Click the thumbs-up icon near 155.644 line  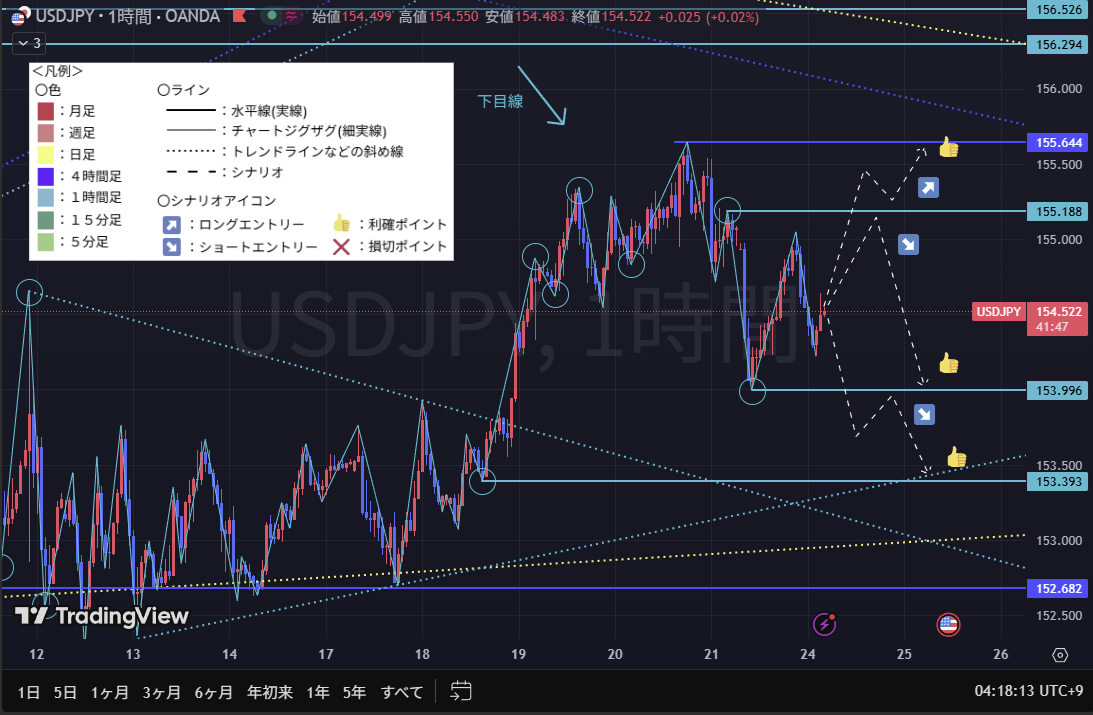tap(948, 148)
